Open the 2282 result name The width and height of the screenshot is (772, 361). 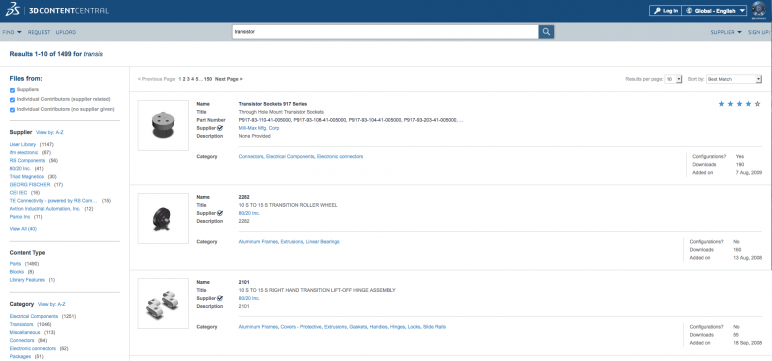click(244, 197)
